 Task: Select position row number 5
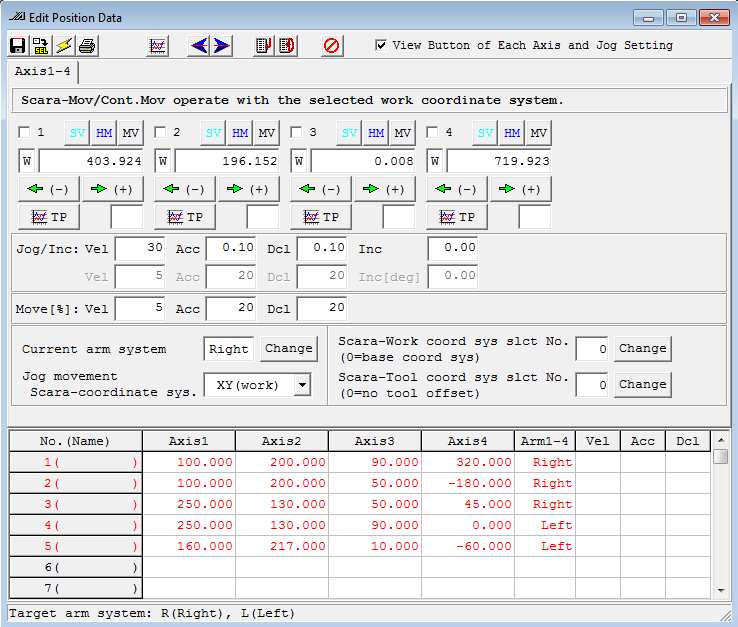pos(75,546)
